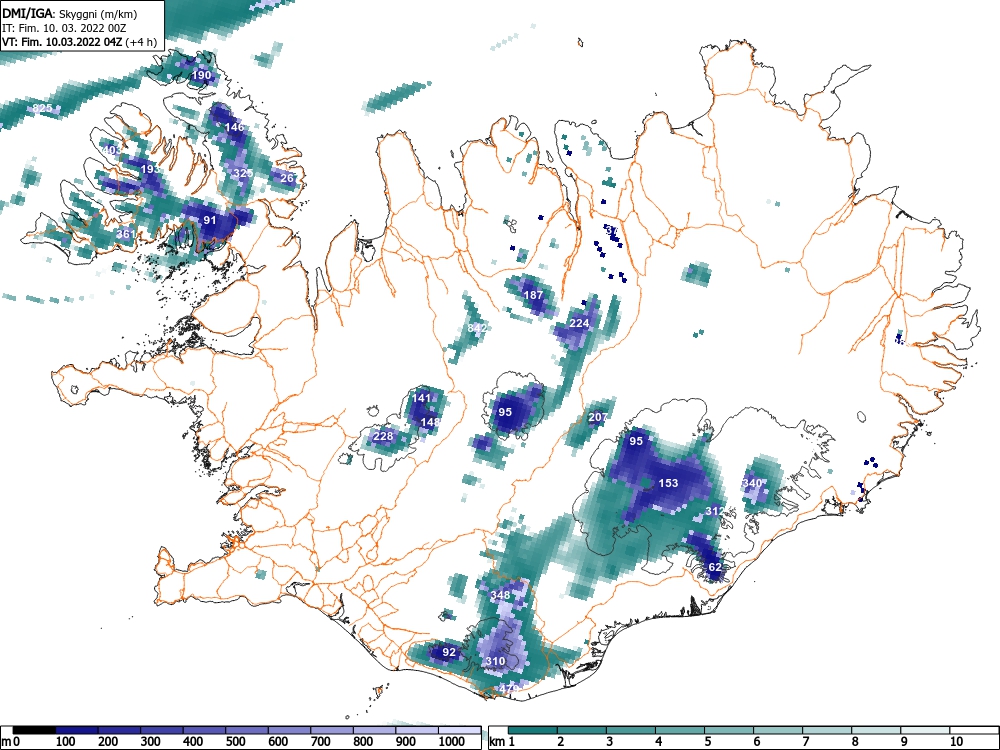Select the 153 visibility label
This screenshot has height=750, width=1000.
668,483
